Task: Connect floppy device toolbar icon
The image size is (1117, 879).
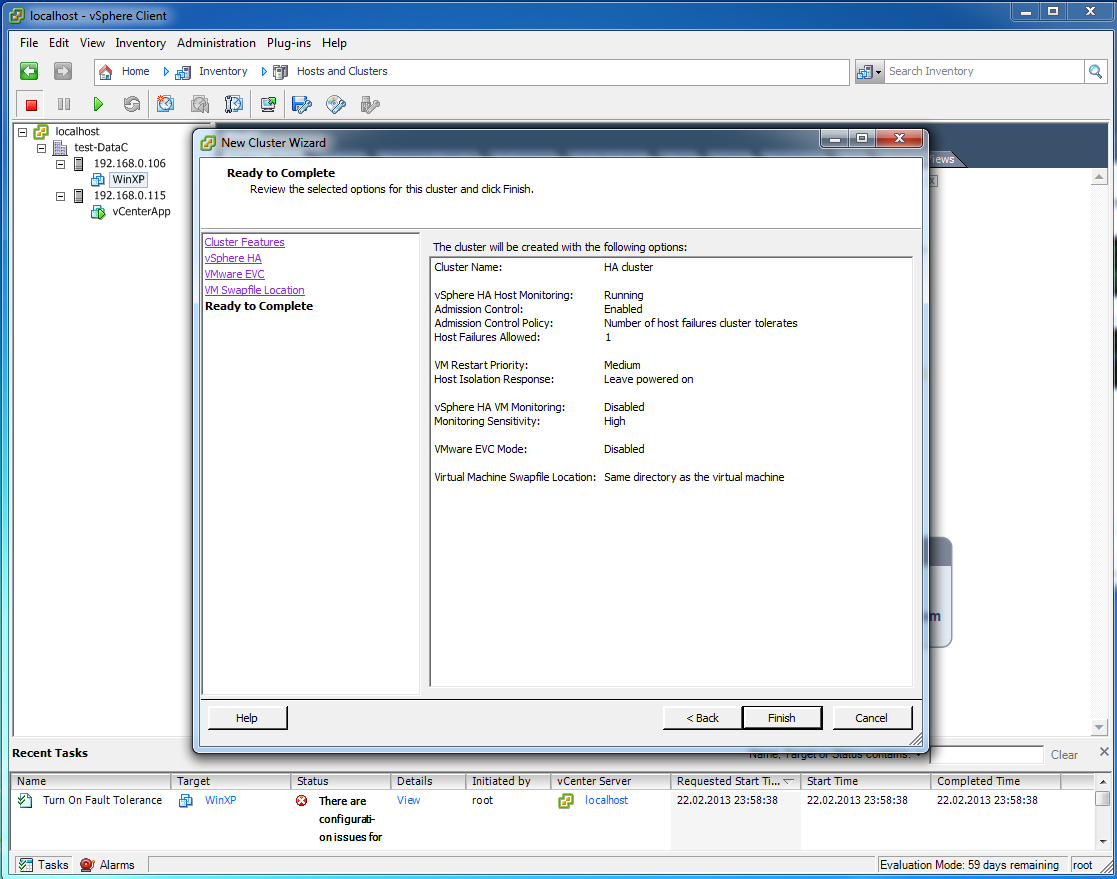Action: click(301, 105)
